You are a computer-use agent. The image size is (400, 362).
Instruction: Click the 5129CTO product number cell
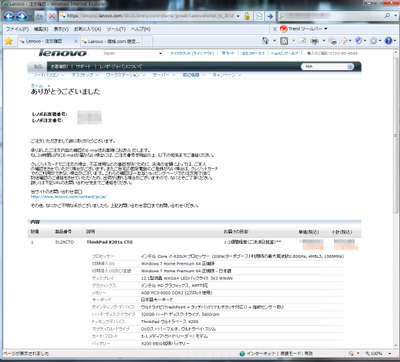(x=64, y=242)
